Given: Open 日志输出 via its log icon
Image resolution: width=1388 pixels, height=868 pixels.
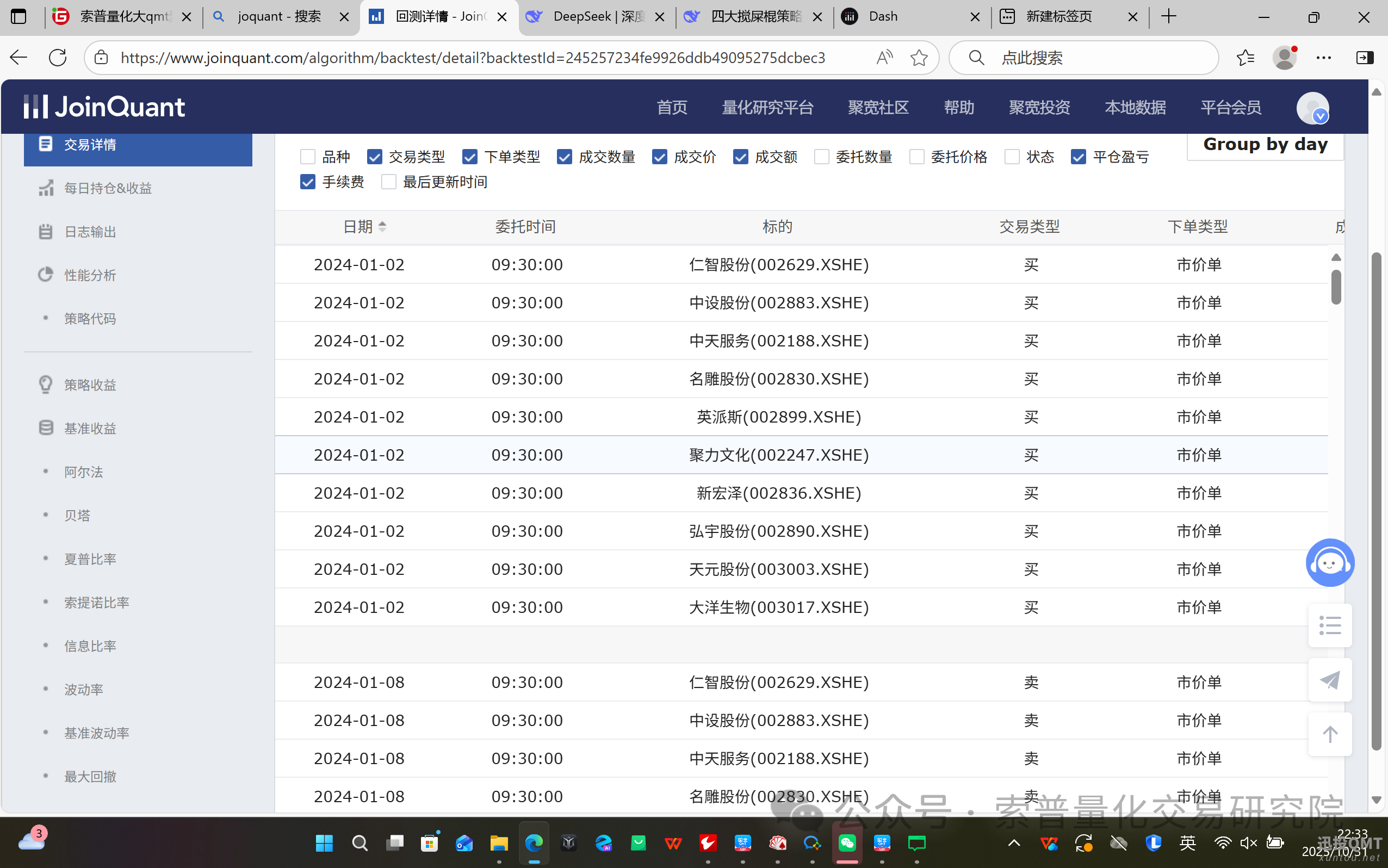Looking at the screenshot, I should click(x=46, y=231).
